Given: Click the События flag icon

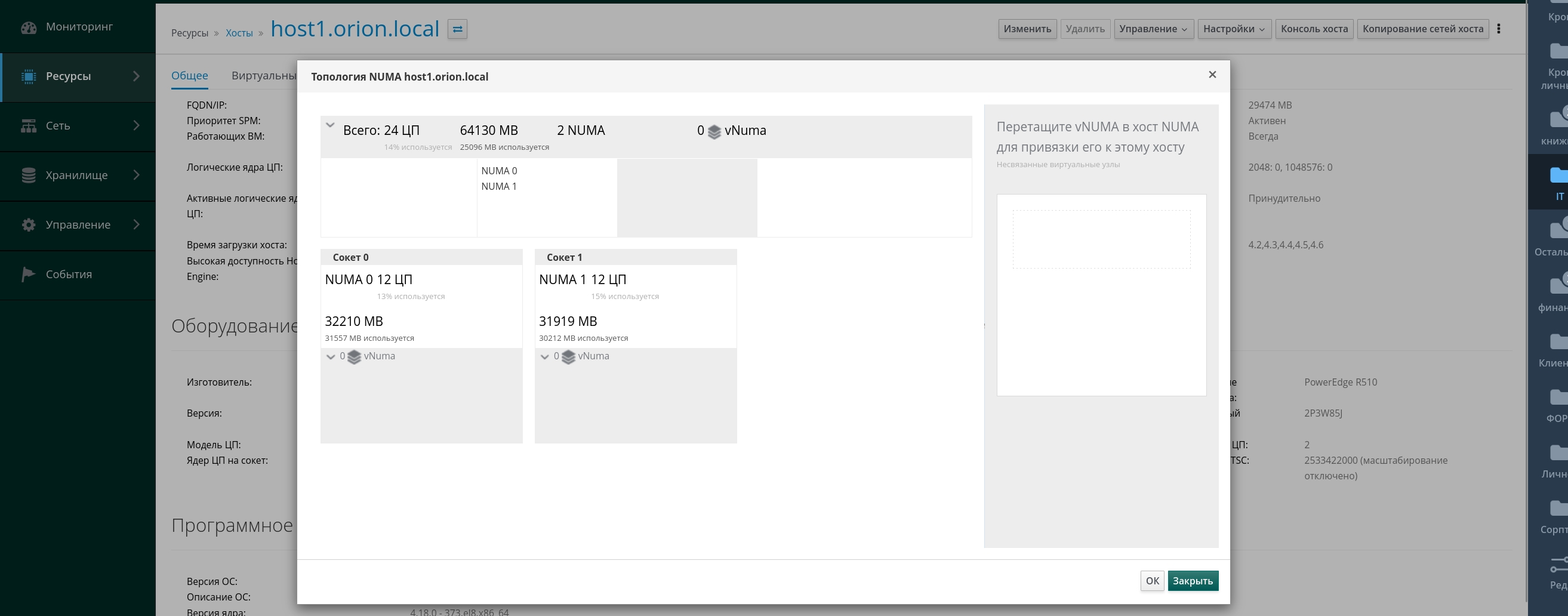Looking at the screenshot, I should 28,275.
